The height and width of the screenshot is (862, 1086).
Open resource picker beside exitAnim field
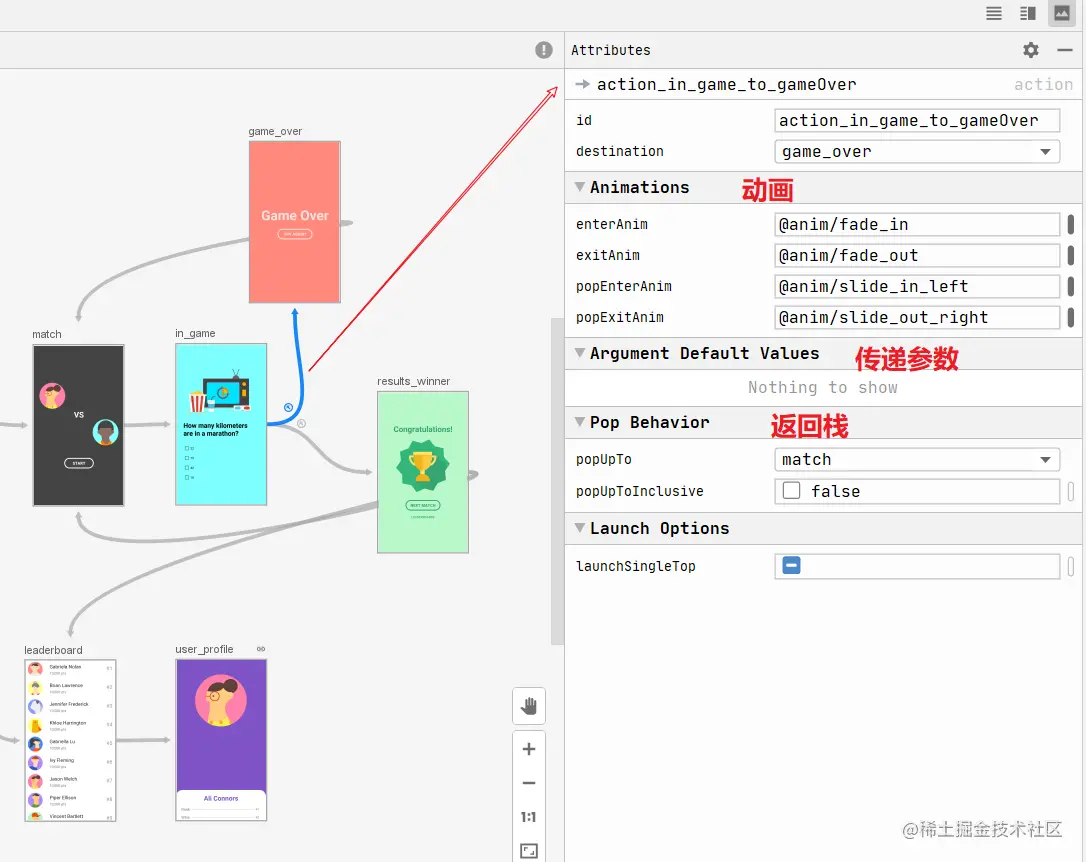coord(1071,255)
